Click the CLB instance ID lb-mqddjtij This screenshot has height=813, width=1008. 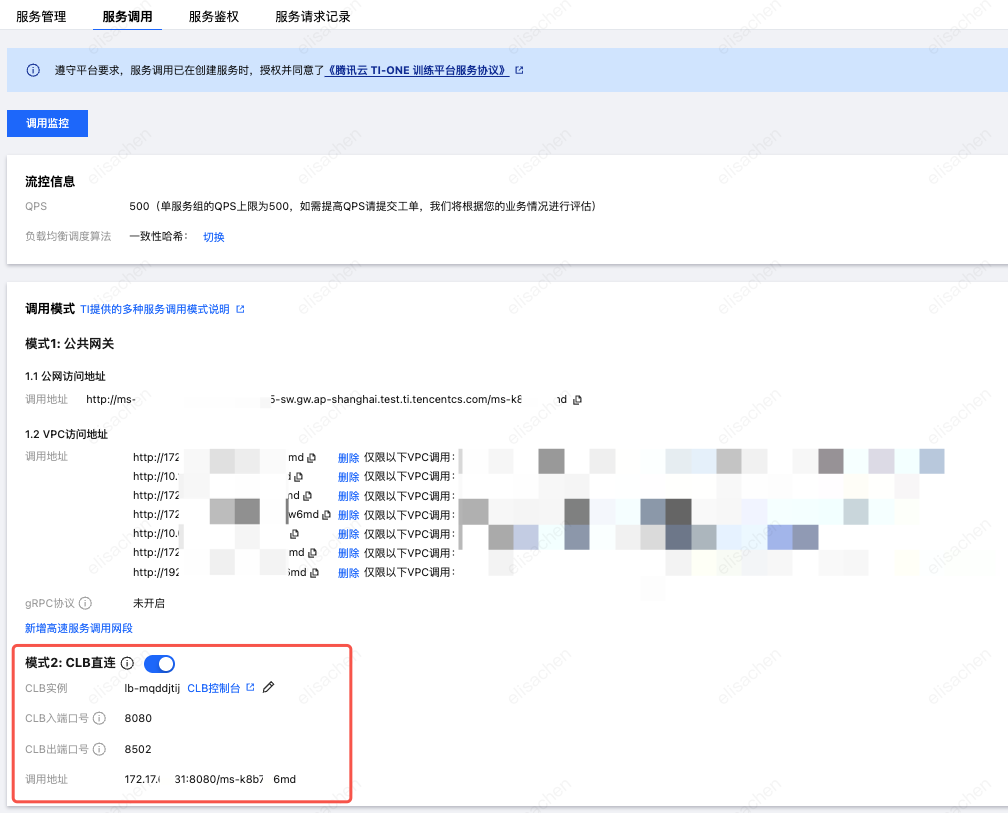point(152,688)
